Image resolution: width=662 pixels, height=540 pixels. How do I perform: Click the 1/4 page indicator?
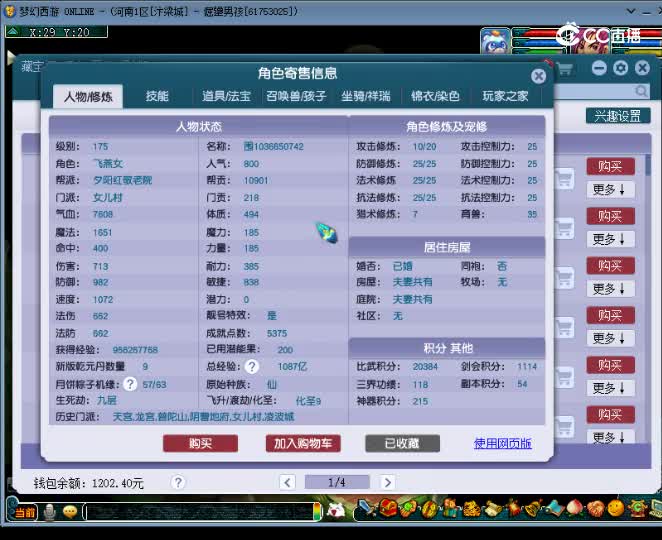[x=337, y=482]
